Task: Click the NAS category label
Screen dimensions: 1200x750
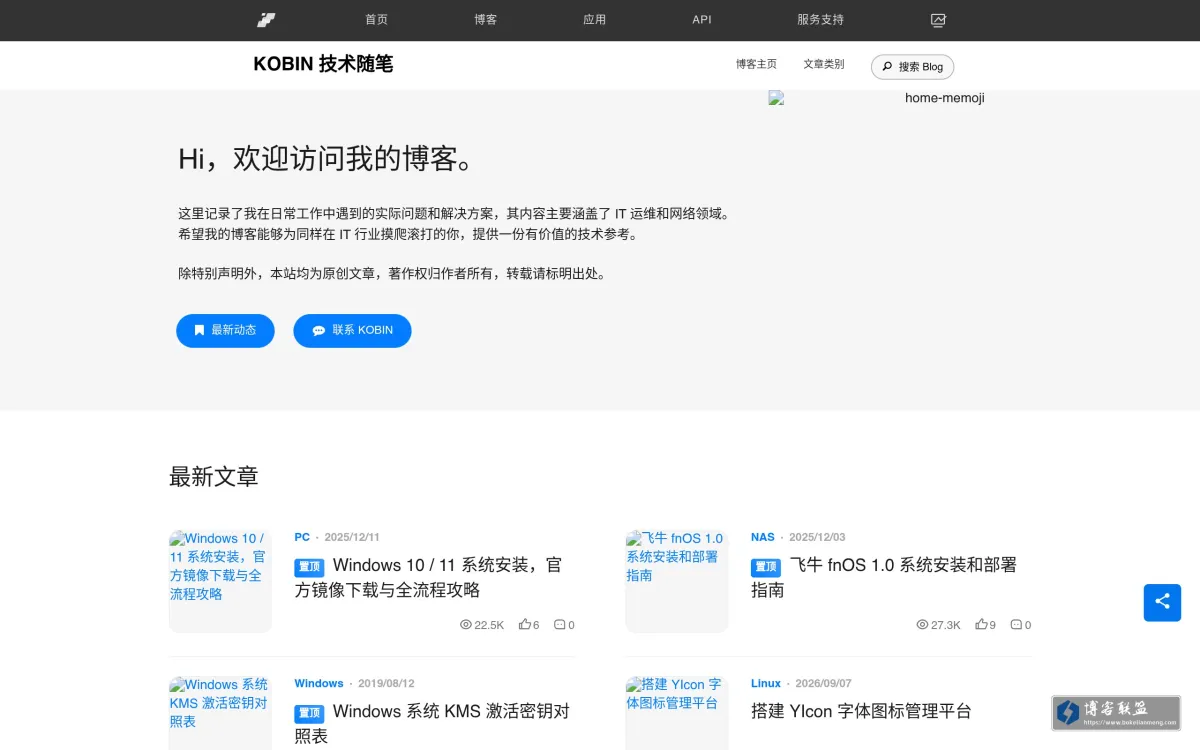Action: click(x=763, y=537)
